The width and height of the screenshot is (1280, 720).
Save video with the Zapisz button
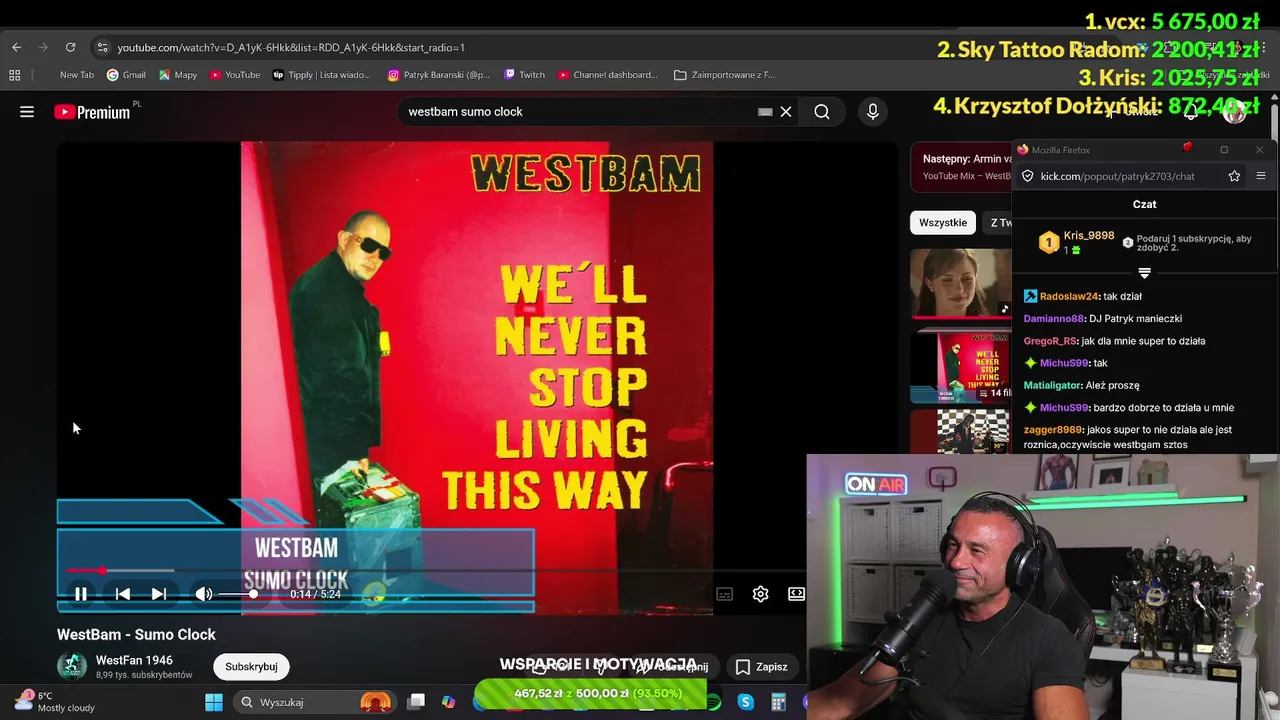click(762, 667)
